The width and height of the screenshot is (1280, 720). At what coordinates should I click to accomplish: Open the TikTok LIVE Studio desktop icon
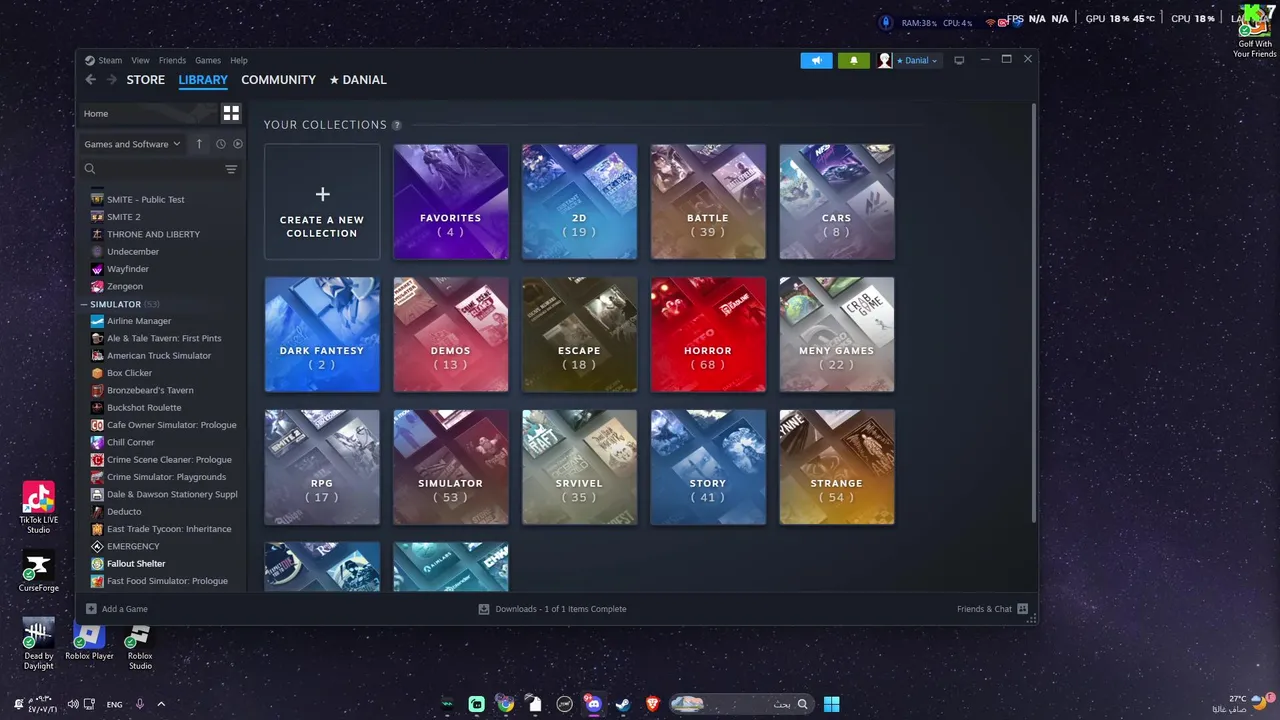[38, 508]
